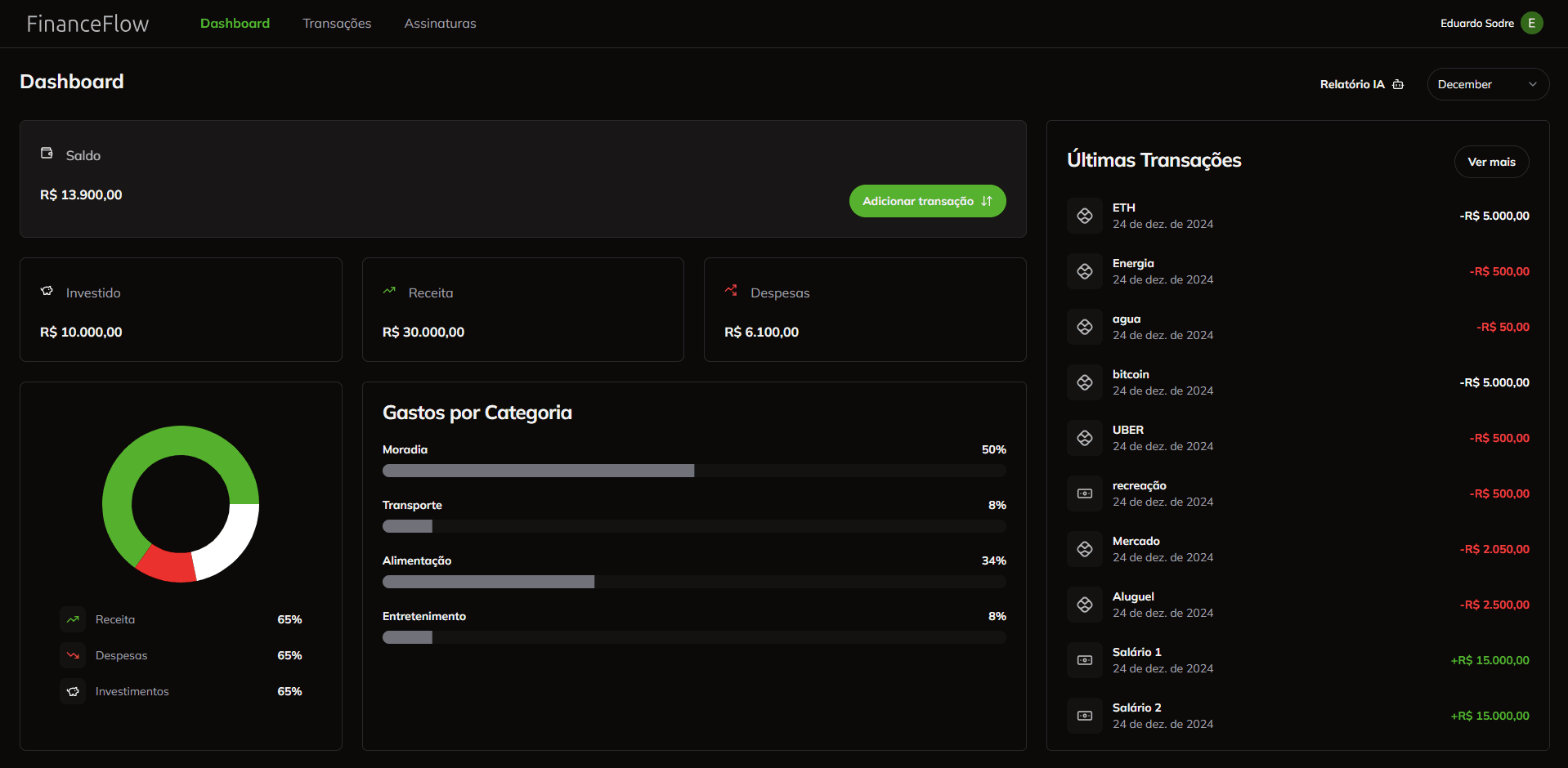Click the Alimentação progress bar
The width and height of the screenshot is (1568, 768).
(693, 582)
